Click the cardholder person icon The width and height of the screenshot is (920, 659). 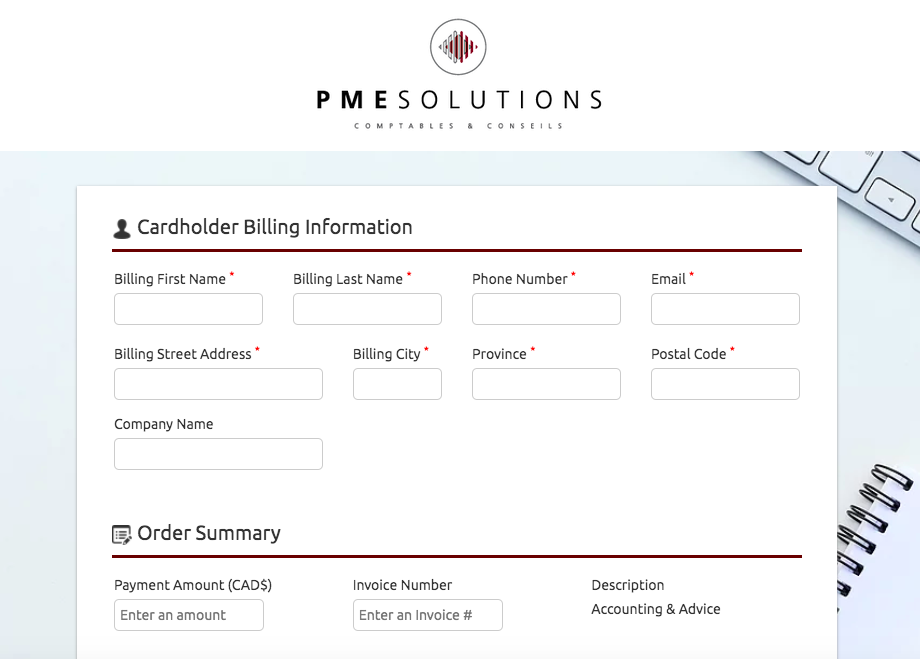(x=122, y=229)
